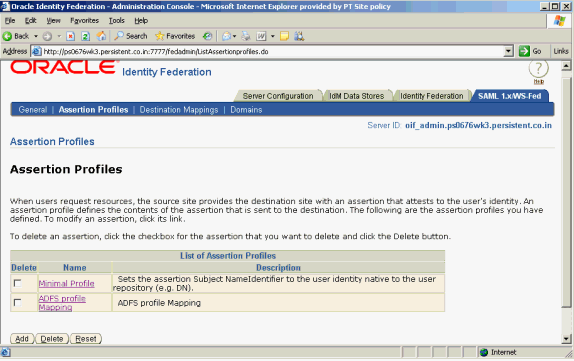Click the Internet zone status icon
Image resolution: width=574 pixels, height=361 pixels.
point(484,352)
